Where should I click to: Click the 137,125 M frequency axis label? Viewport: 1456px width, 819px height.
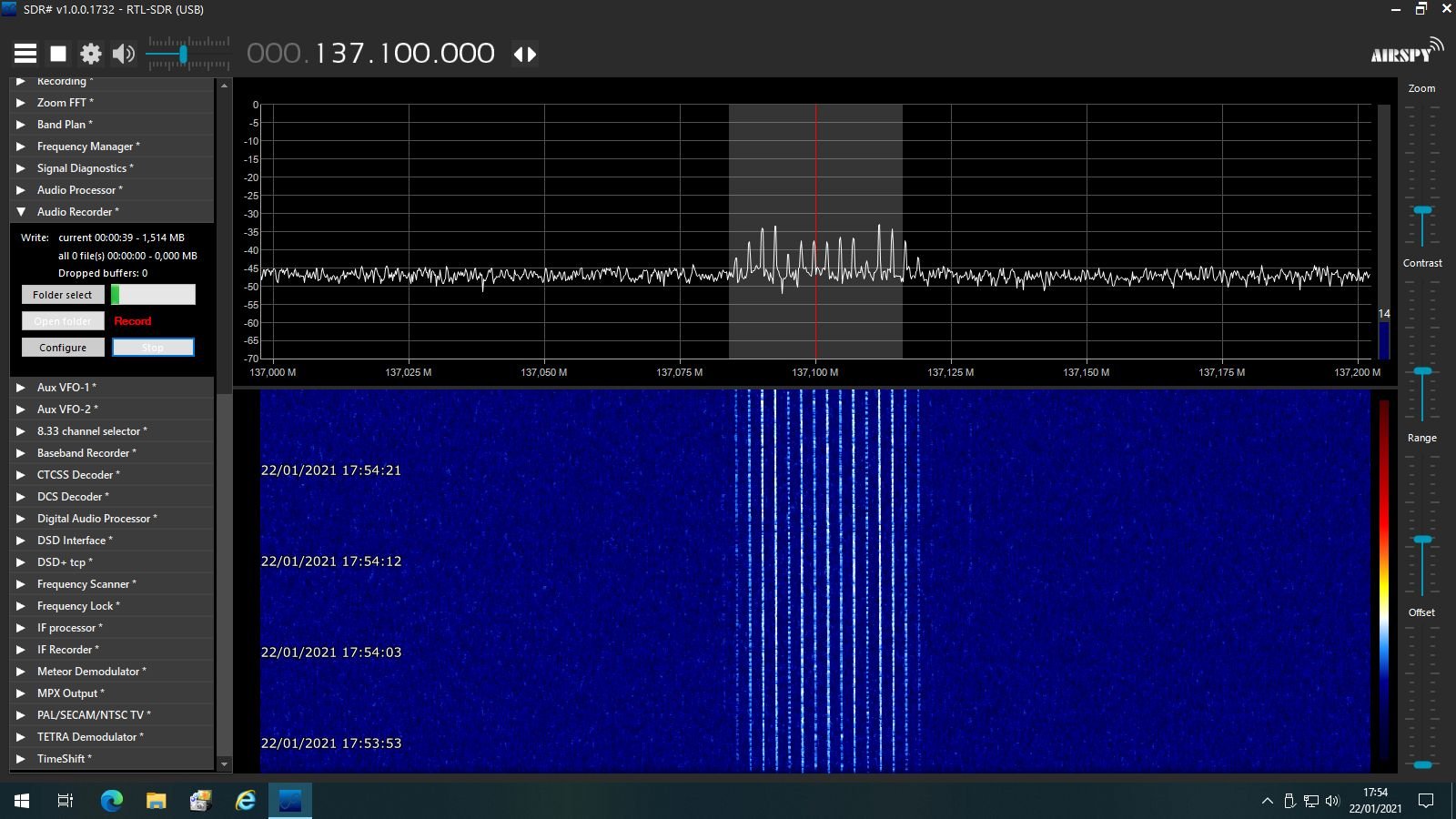(950, 372)
